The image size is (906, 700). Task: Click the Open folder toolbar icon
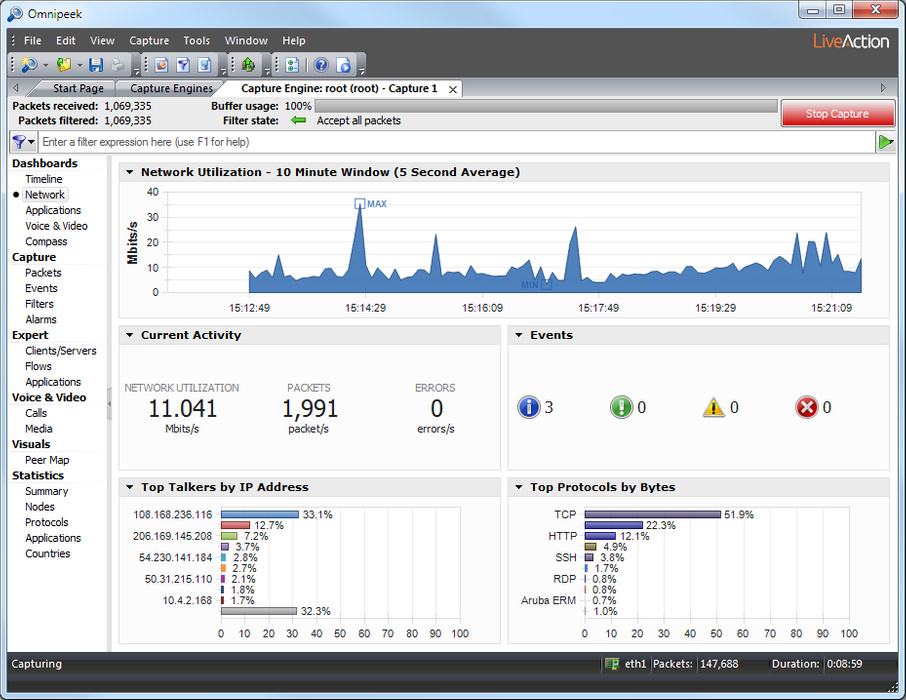click(64, 65)
